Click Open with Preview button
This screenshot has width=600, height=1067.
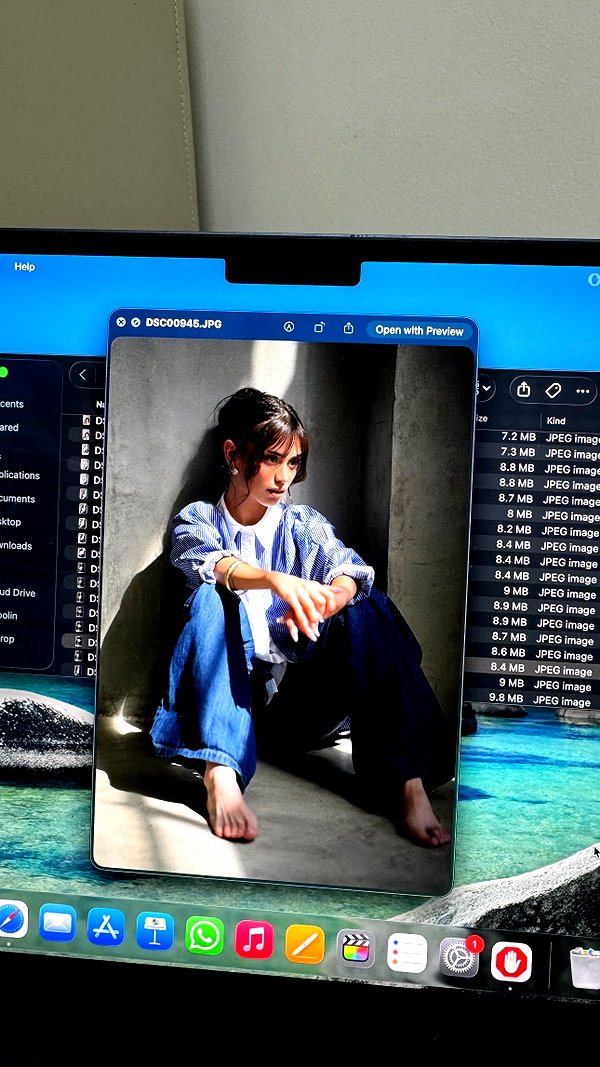[419, 330]
